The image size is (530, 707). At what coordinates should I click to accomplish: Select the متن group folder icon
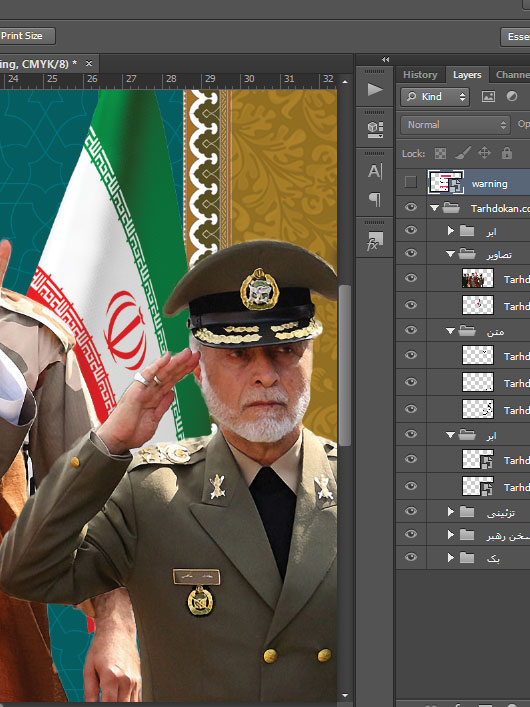[x=467, y=331]
